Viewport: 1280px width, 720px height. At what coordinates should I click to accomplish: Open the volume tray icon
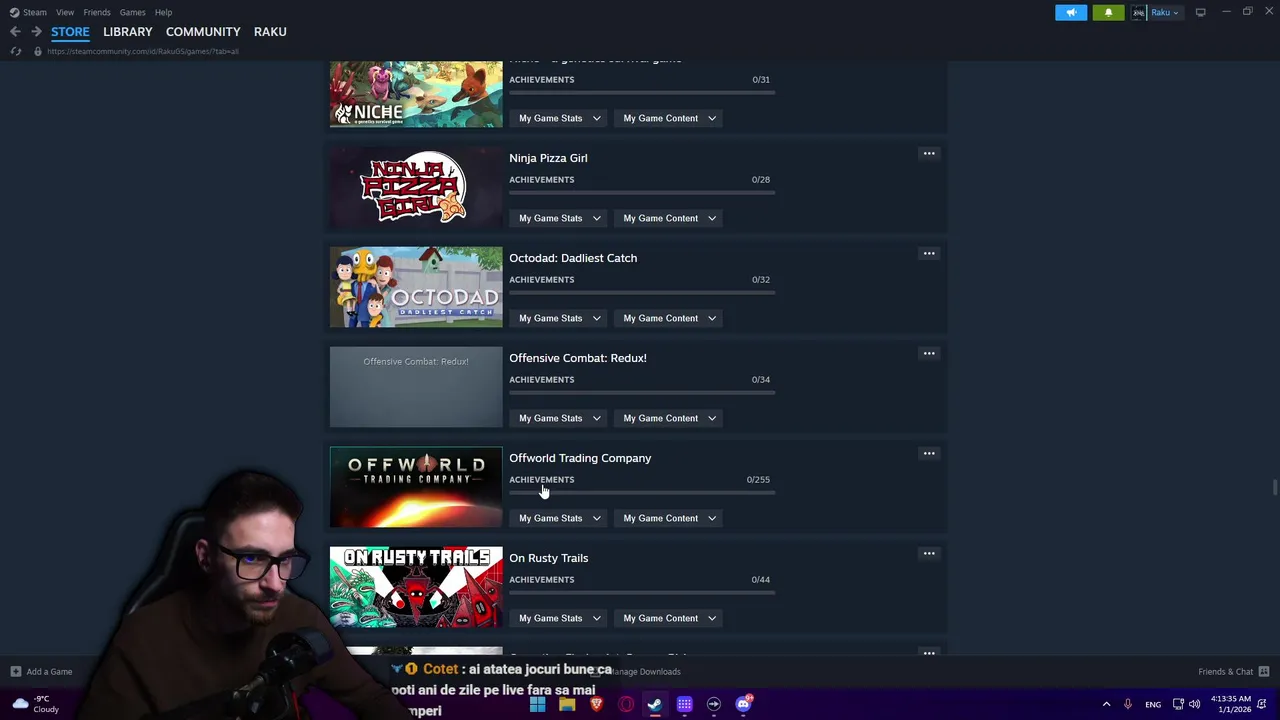(x=1194, y=705)
